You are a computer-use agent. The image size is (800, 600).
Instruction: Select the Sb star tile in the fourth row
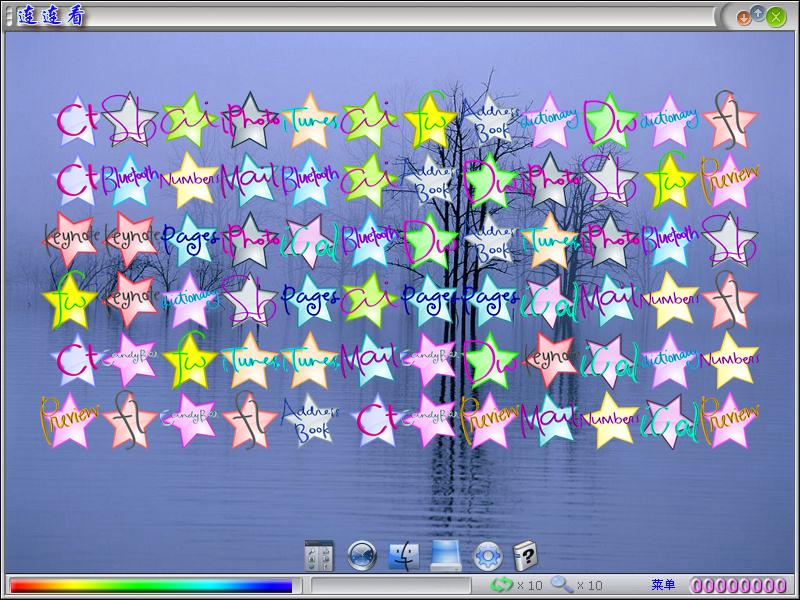point(250,301)
